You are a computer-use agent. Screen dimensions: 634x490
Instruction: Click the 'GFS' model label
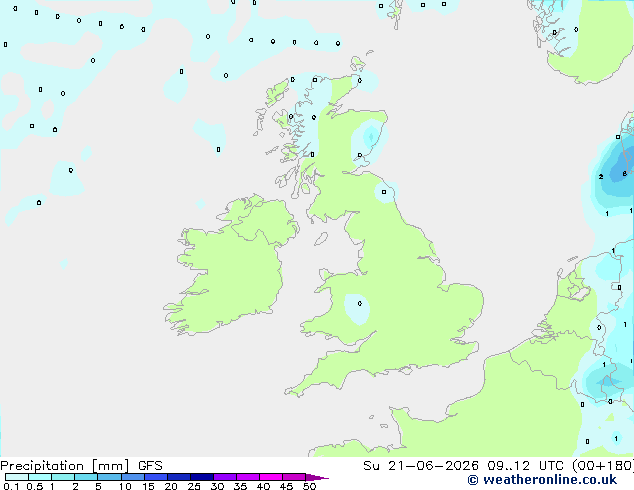tap(150, 466)
